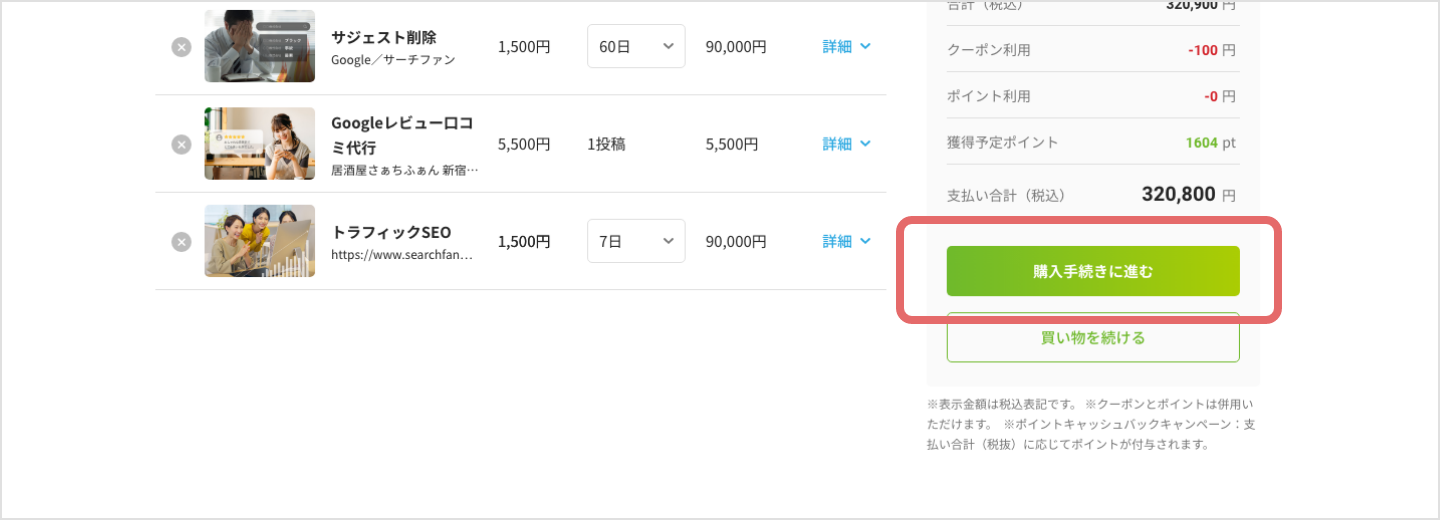The height and width of the screenshot is (520, 1440).
Task: Expand 詳細 for トラフィックSEO
Action: coord(846,241)
